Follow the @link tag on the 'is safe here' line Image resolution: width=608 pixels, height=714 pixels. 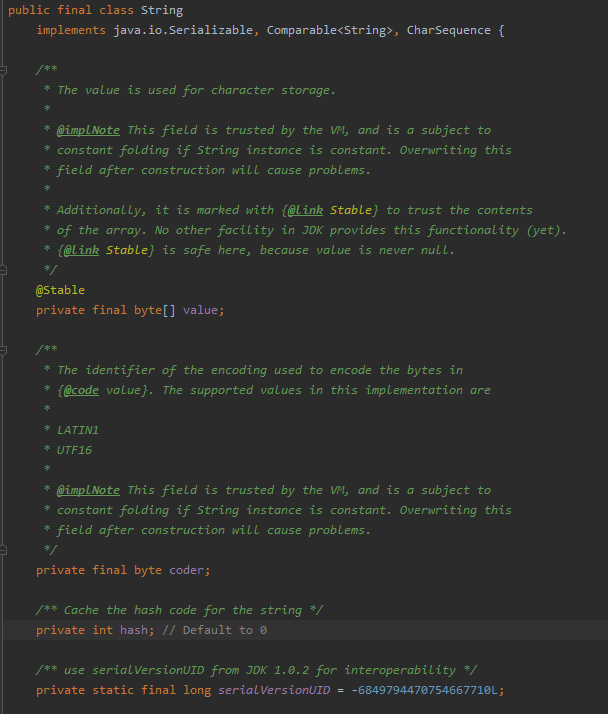pos(82,250)
